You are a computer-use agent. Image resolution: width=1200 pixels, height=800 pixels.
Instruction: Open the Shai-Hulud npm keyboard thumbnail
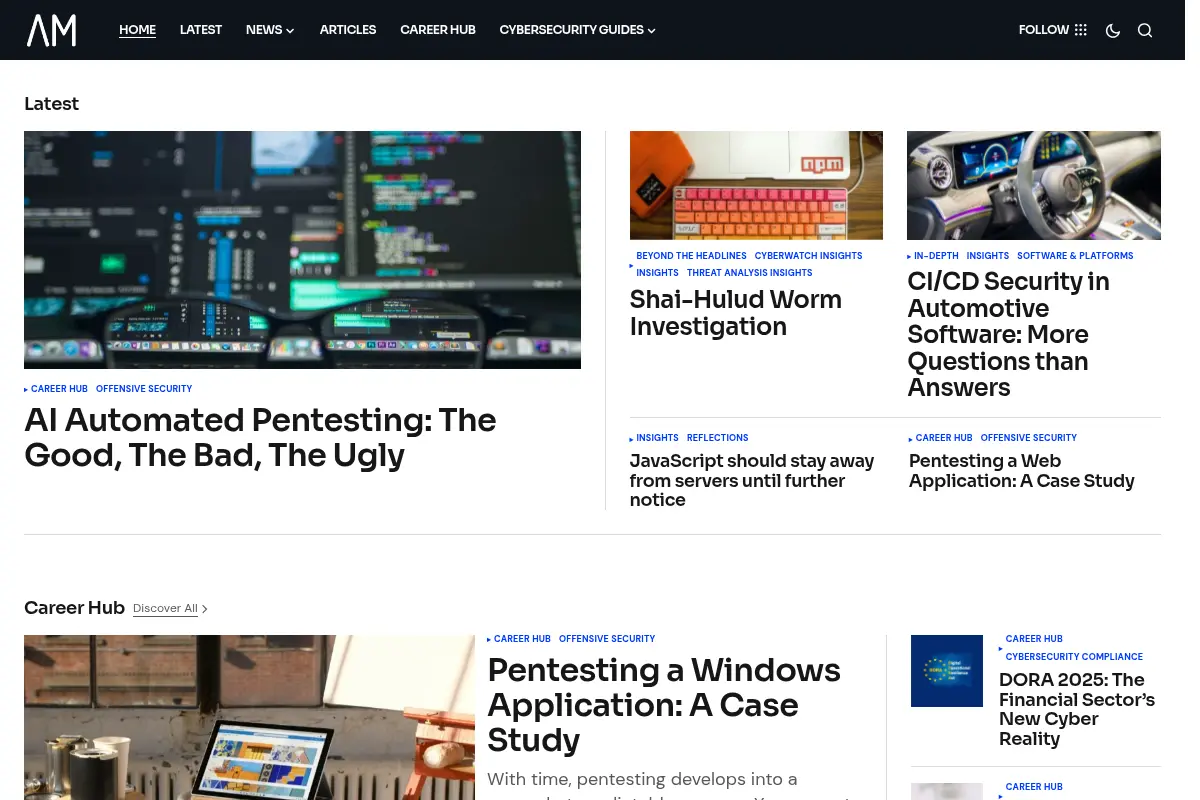click(756, 185)
